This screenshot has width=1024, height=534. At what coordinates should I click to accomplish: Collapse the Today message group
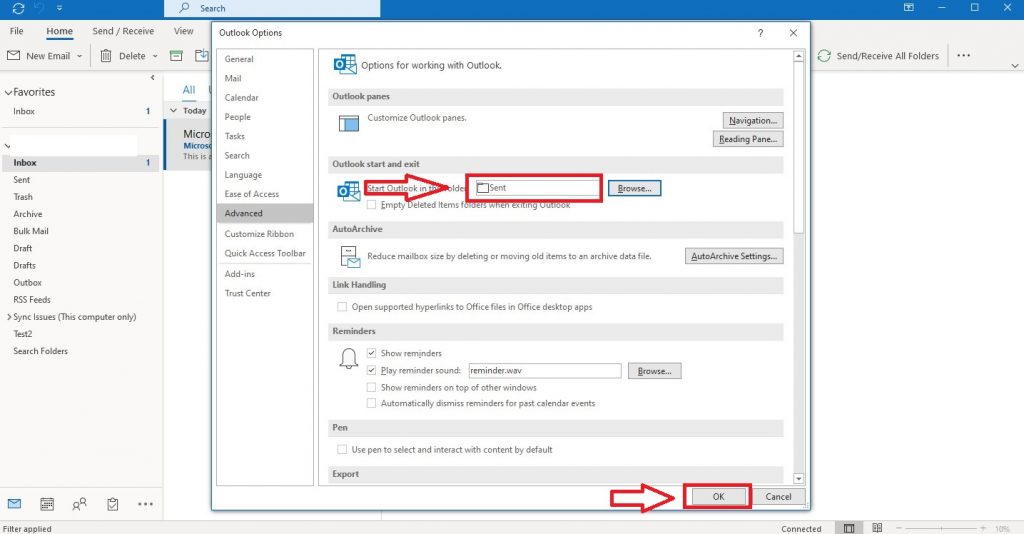[173, 111]
